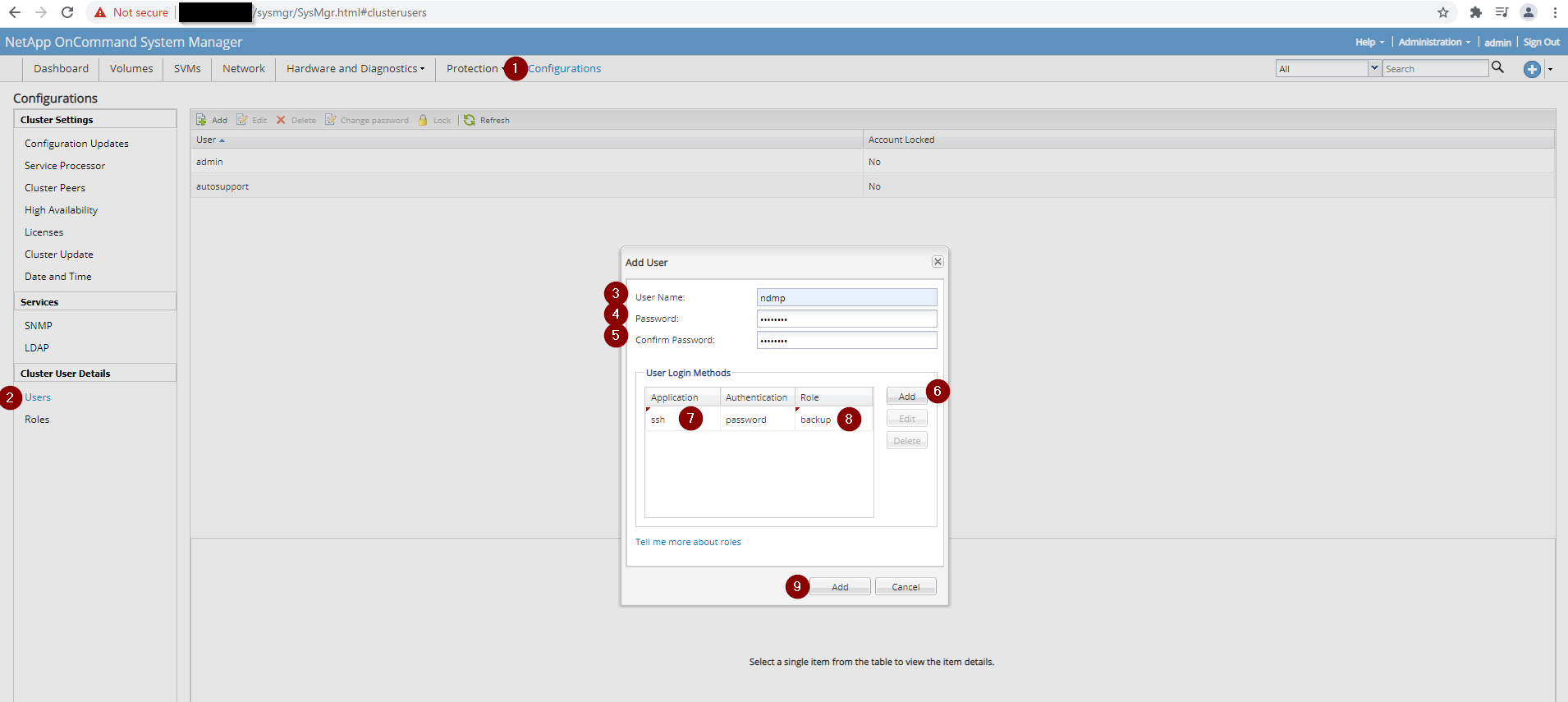This screenshot has width=1568, height=702.
Task: Bookmark this page with star icon
Action: click(x=1442, y=12)
